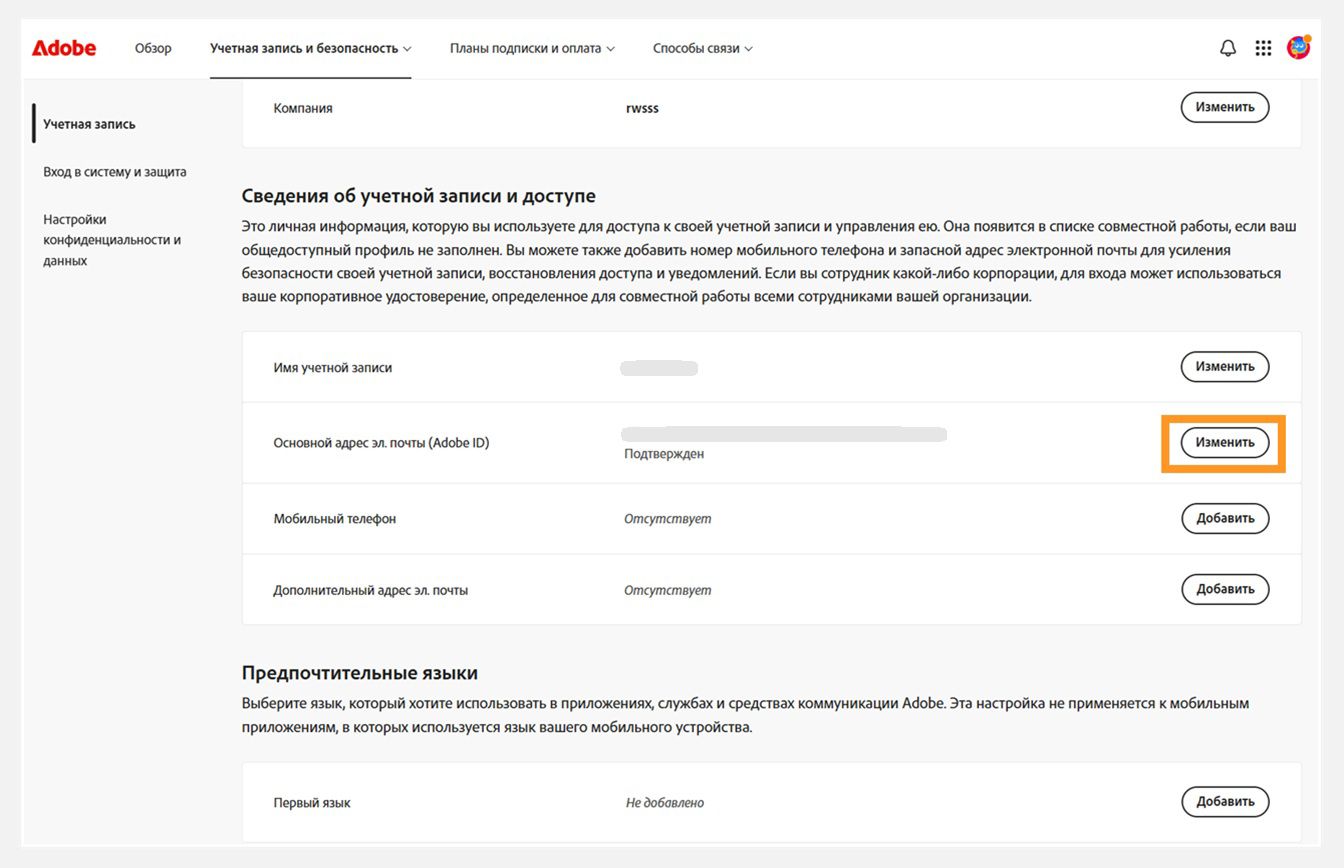Screen dimensions: 1344x868
Task: Click Изменить for Имя учетной записи
Action: click(x=1224, y=367)
